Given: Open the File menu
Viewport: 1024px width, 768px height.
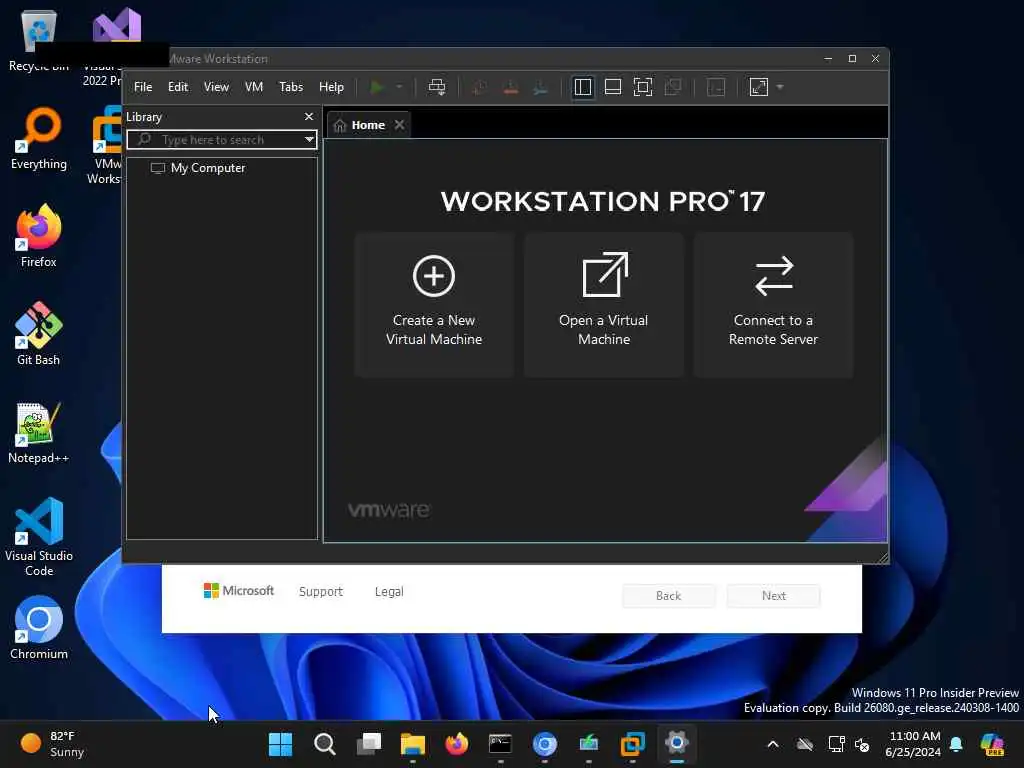Looking at the screenshot, I should (x=143, y=87).
